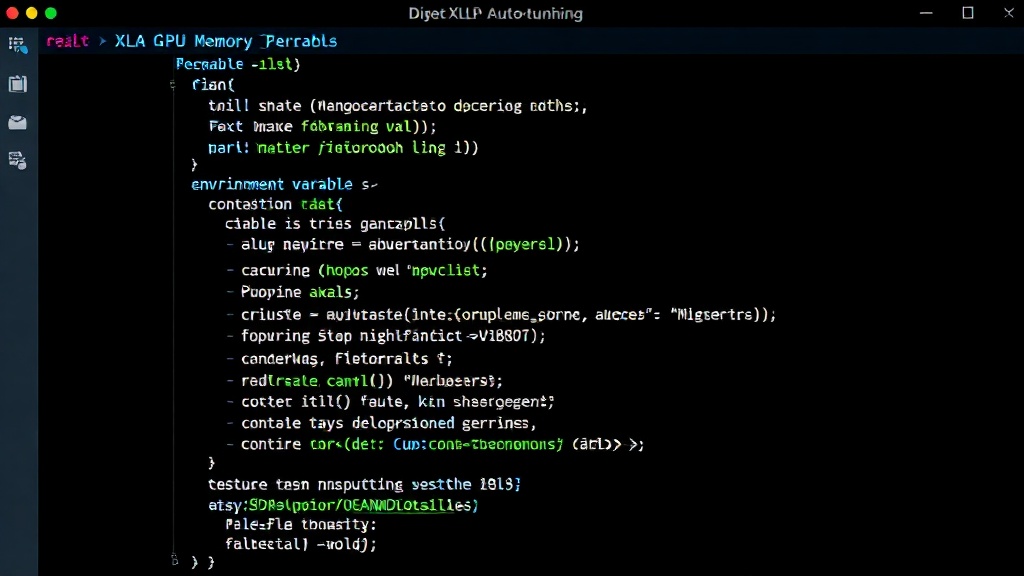Click the line 'Fext make fobraning val));'

[322, 126]
